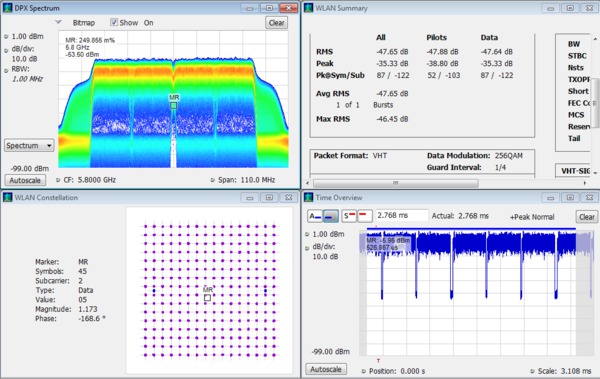Adjust the dB/div 10.0 dB setting in DPX

(24, 59)
